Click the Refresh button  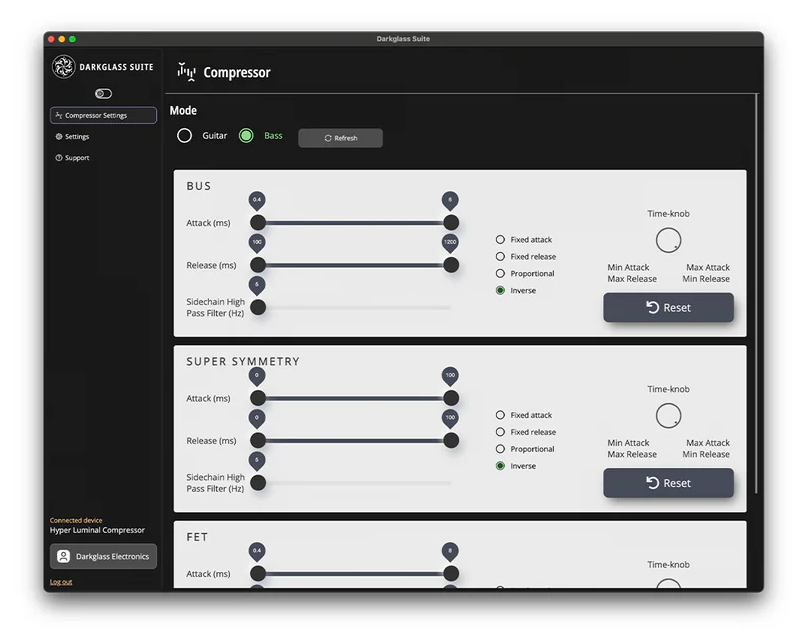(340, 138)
